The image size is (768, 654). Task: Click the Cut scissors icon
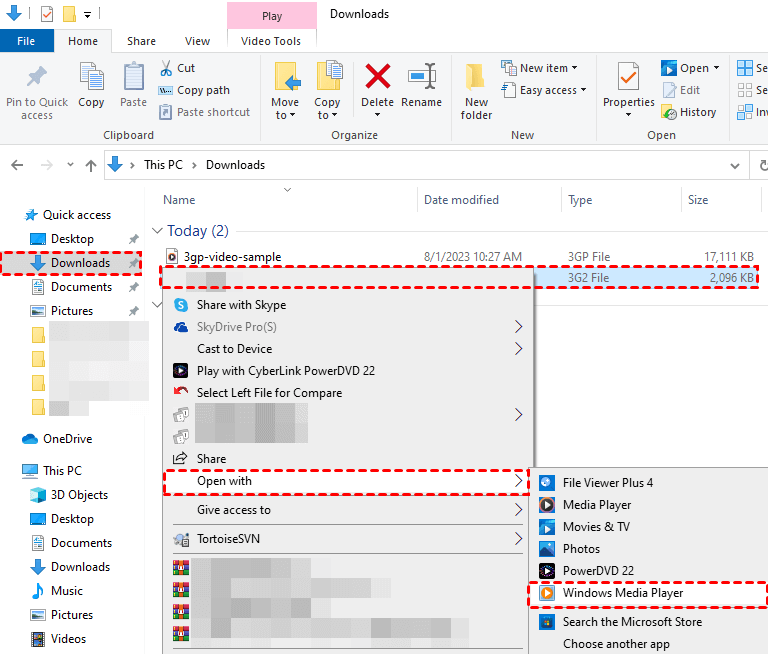pyautogui.click(x=166, y=68)
